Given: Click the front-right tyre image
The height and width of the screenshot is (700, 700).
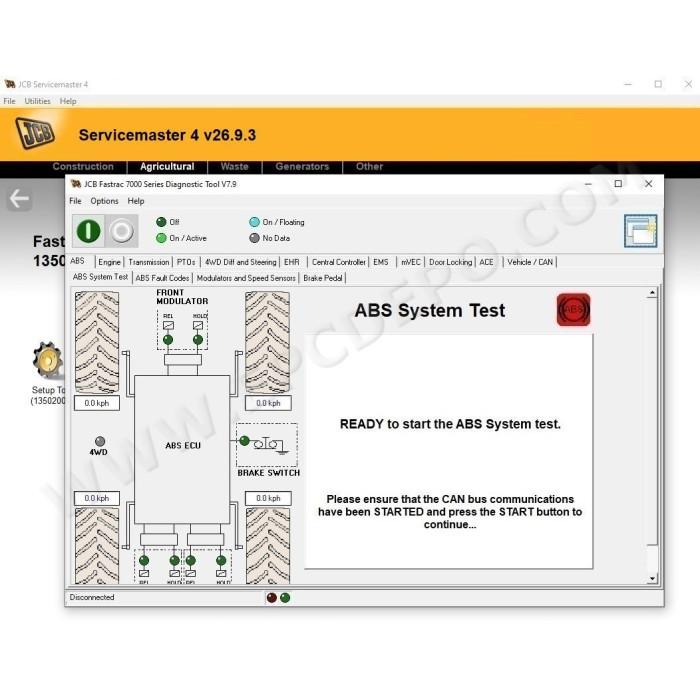Looking at the screenshot, I should tap(267, 342).
